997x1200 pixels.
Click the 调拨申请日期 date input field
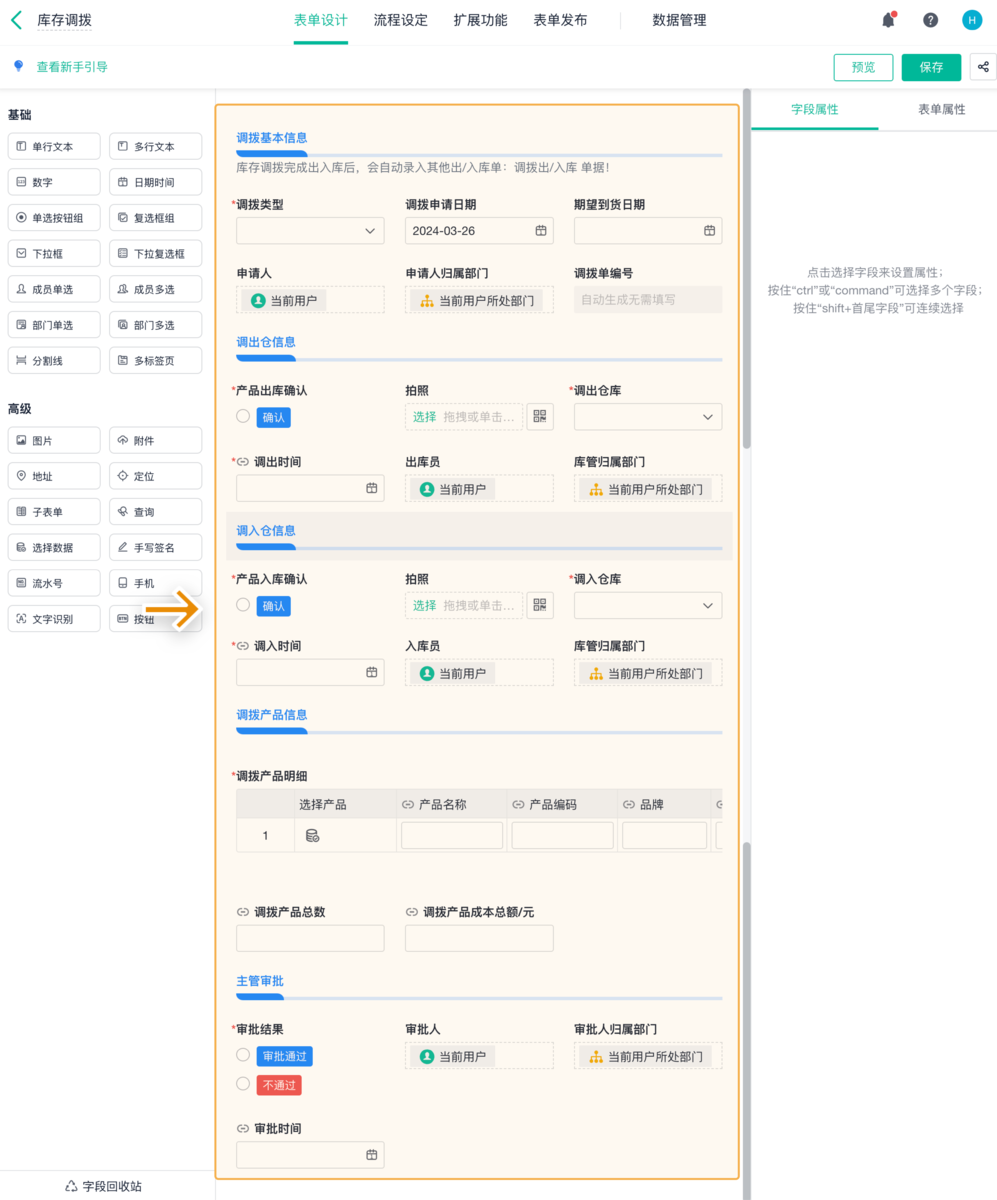coord(479,230)
